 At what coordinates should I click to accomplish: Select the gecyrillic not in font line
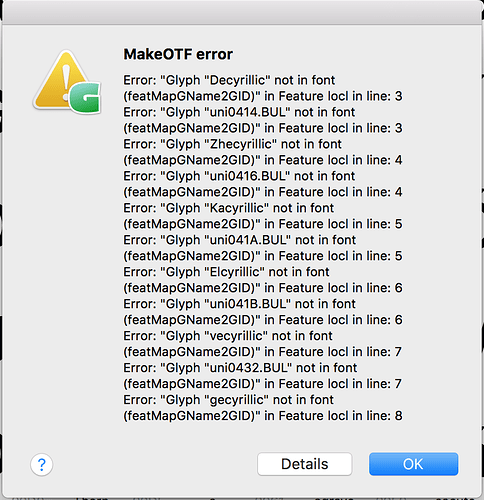tap(228, 400)
